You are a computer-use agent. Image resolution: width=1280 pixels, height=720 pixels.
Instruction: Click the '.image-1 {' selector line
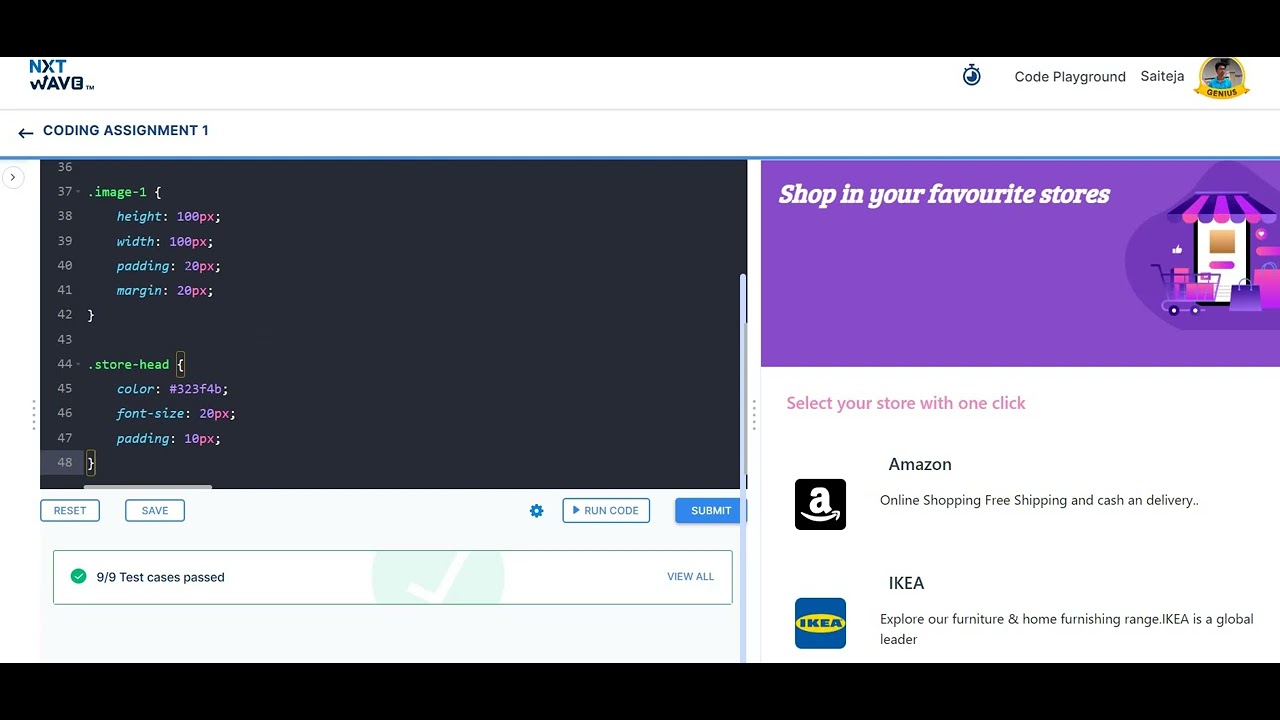[x=124, y=192]
